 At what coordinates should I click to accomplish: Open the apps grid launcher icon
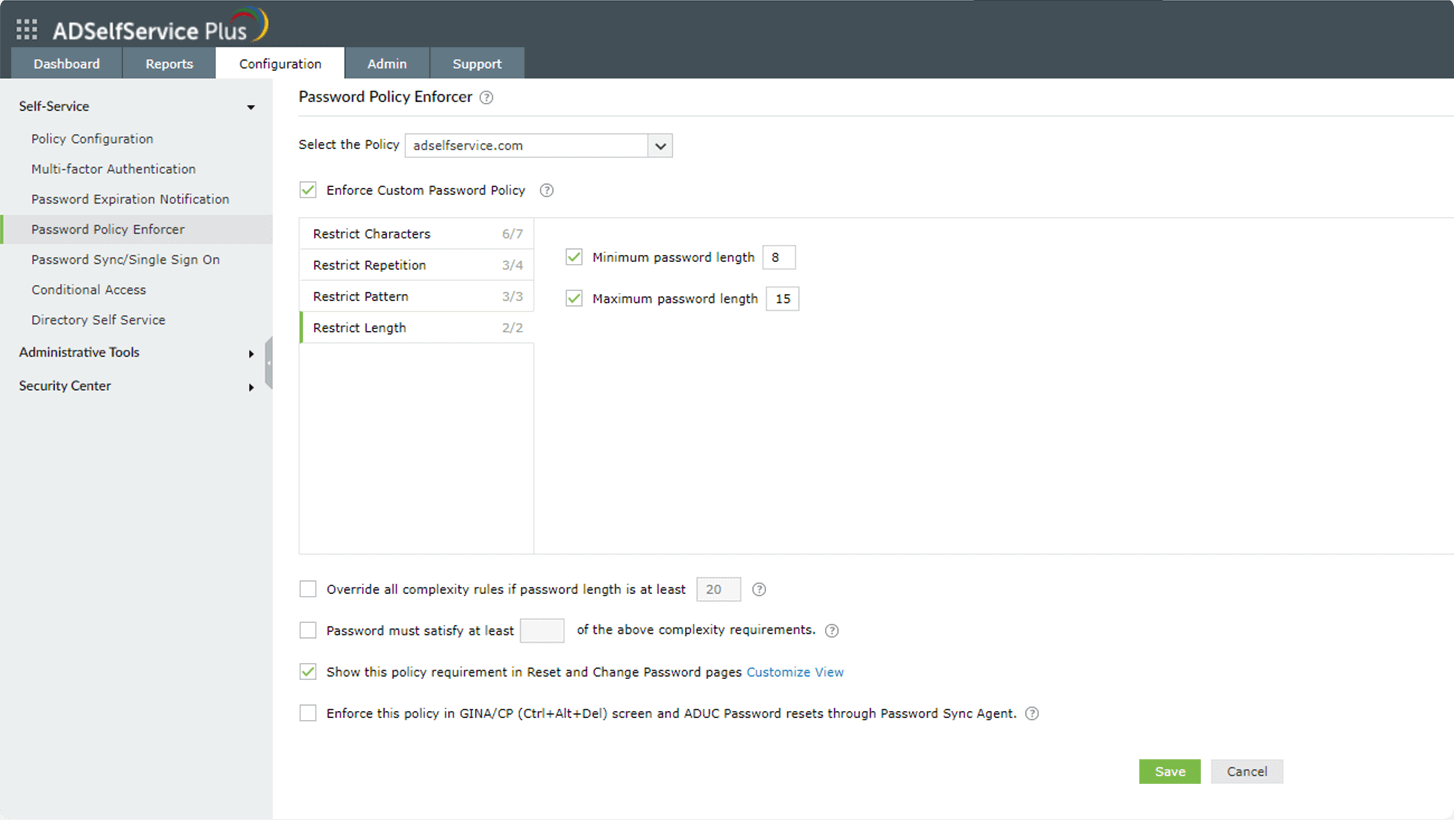click(x=27, y=29)
